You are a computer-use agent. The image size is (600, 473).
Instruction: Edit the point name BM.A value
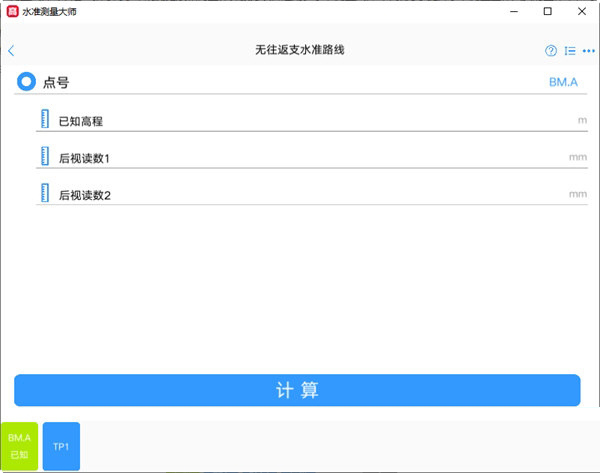563,82
